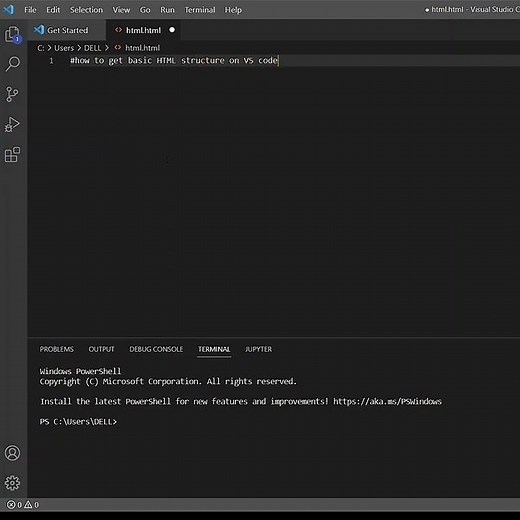Open the Extensions view icon
This screenshot has height=520, width=520.
click(12, 154)
